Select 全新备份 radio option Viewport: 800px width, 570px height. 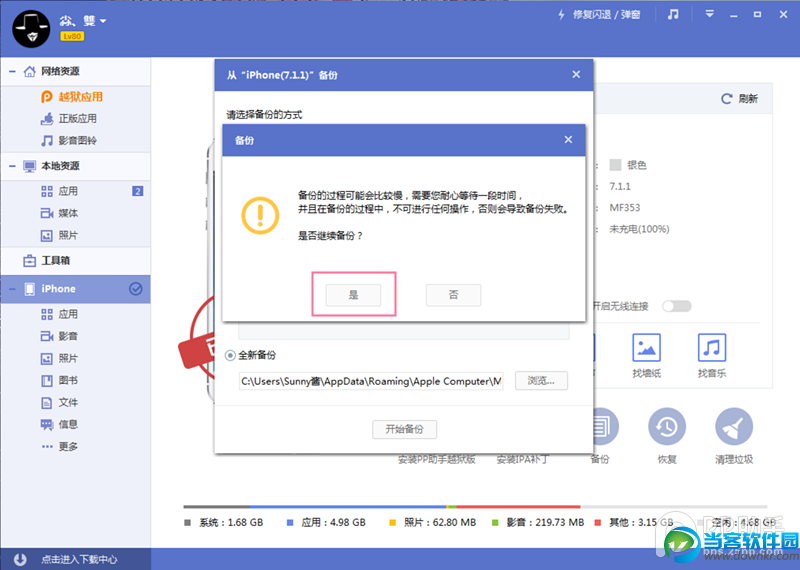[231, 355]
